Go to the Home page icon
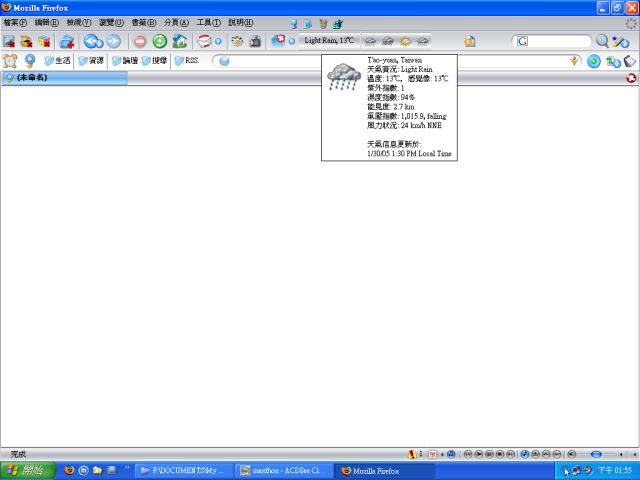The image size is (640, 480). click(180, 41)
